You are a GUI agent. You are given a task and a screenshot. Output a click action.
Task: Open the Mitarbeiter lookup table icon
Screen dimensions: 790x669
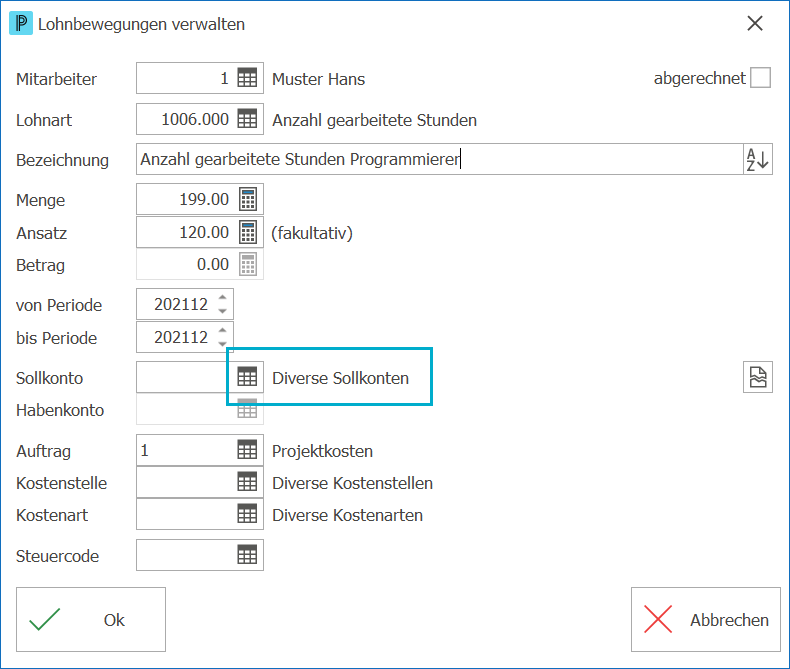click(247, 78)
